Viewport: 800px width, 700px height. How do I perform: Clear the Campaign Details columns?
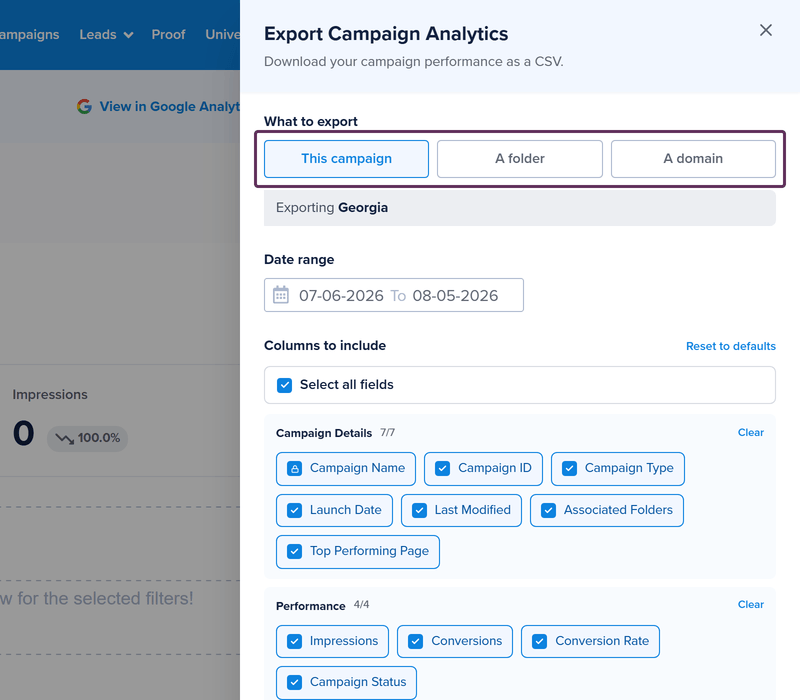[x=751, y=432]
